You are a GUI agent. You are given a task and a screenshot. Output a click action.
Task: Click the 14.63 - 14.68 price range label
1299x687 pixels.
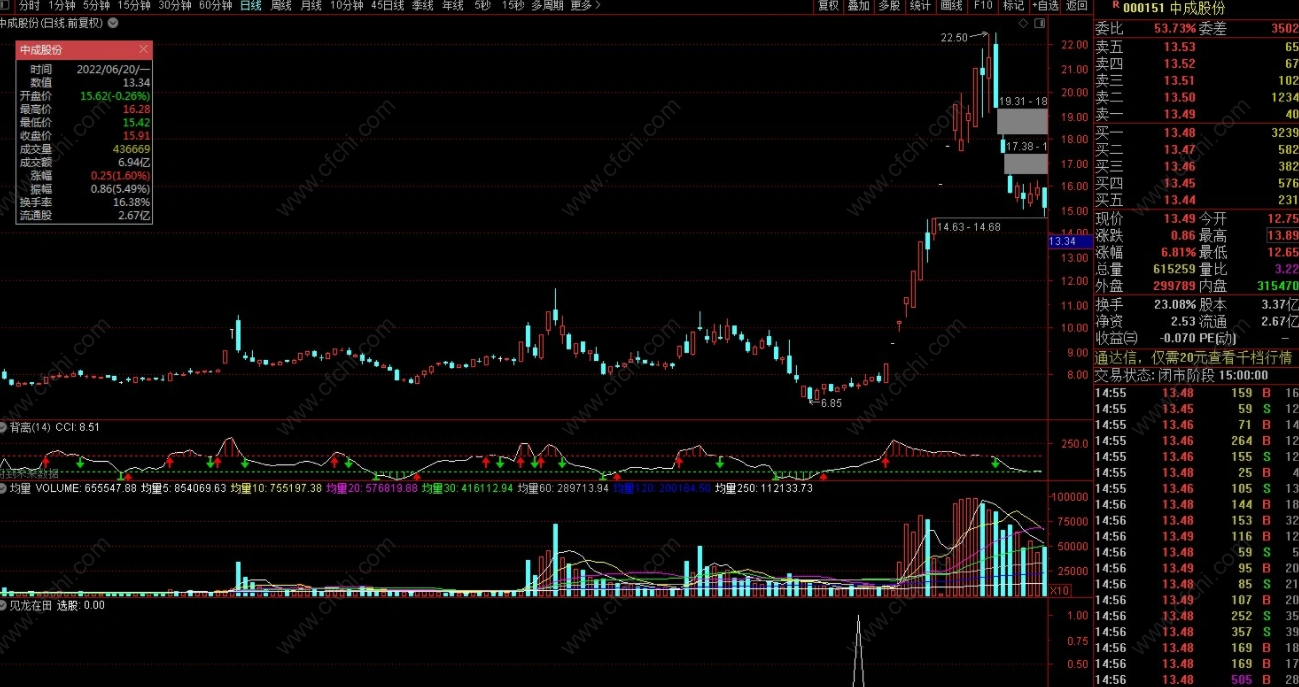coord(968,227)
